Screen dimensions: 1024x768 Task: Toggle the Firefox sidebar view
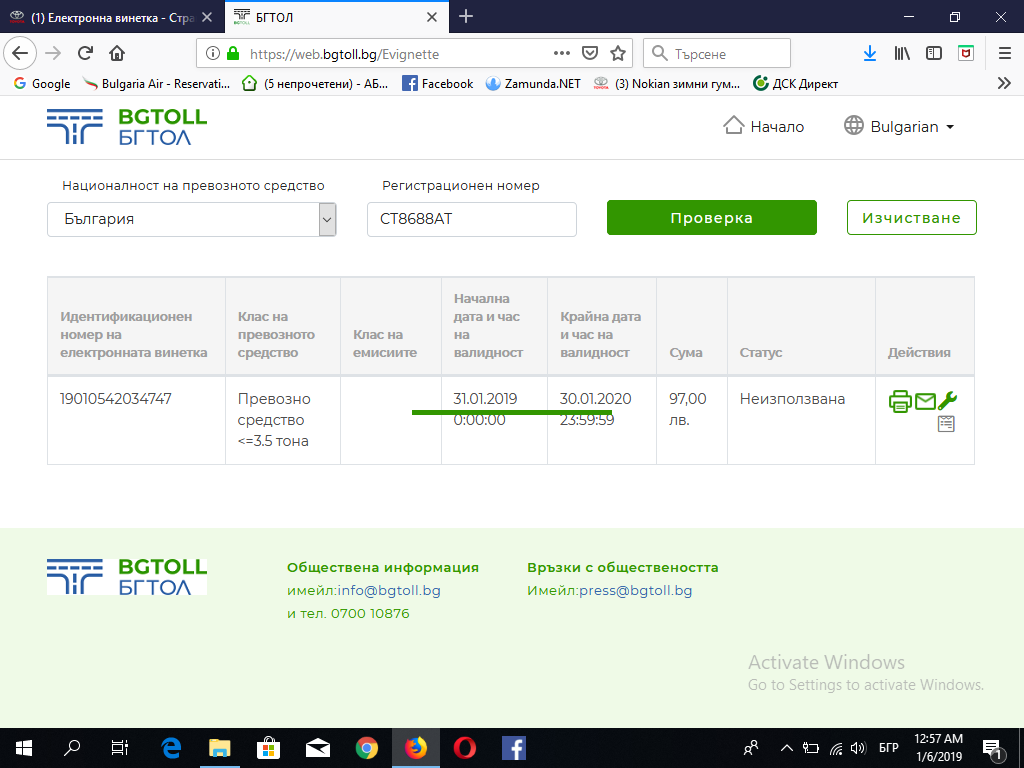point(934,54)
